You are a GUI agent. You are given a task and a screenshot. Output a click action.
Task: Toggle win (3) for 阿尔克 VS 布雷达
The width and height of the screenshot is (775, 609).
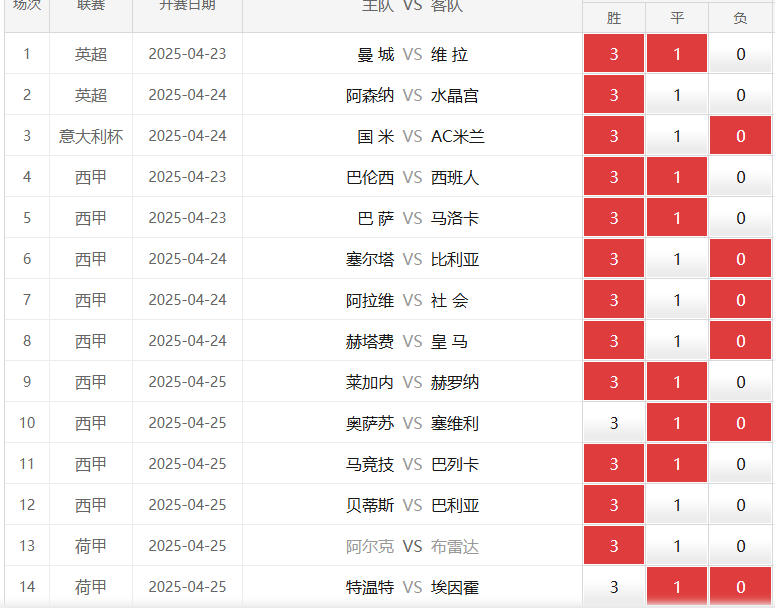(614, 546)
